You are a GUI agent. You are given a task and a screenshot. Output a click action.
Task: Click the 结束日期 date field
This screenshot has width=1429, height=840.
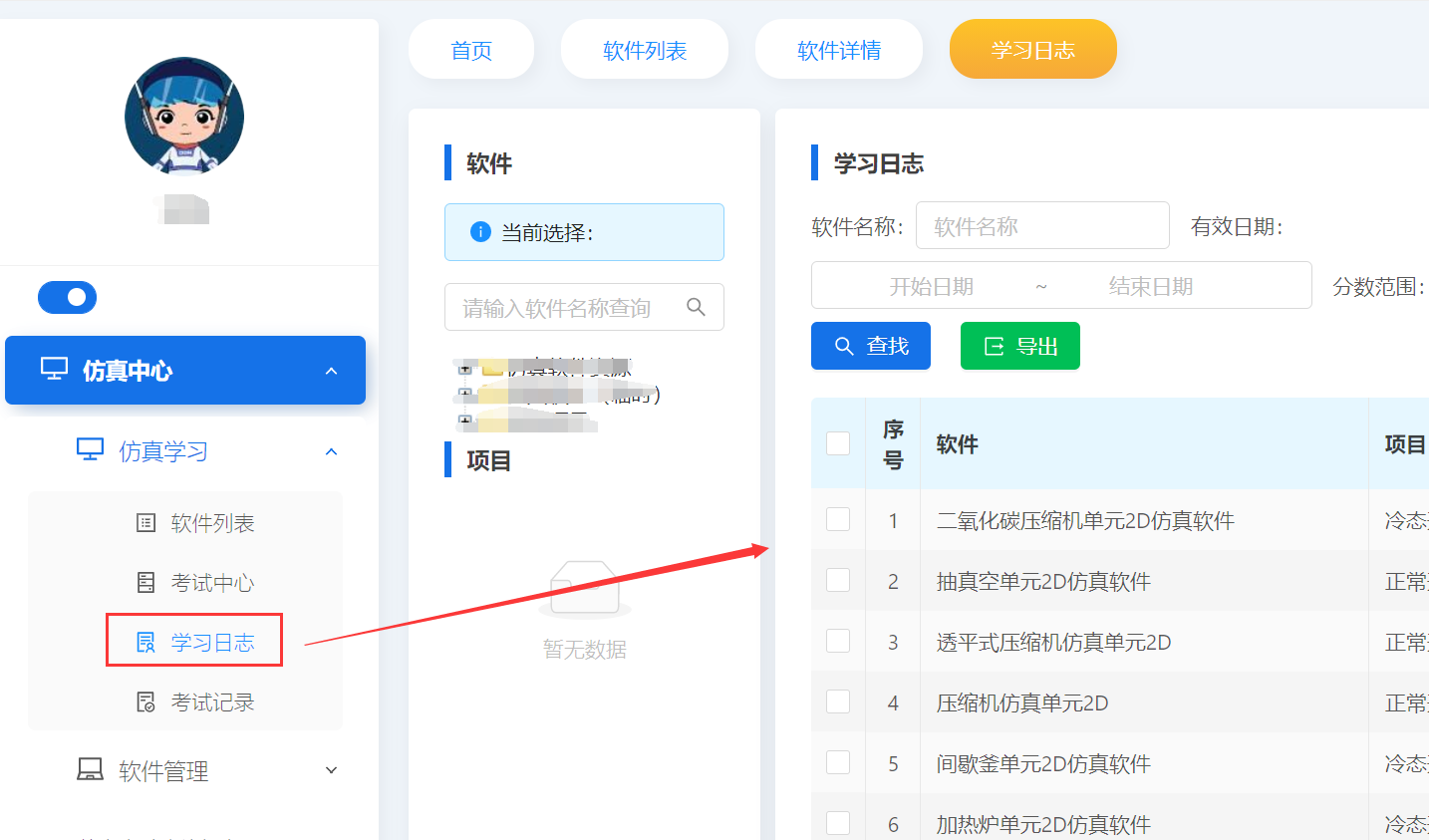click(x=1151, y=286)
